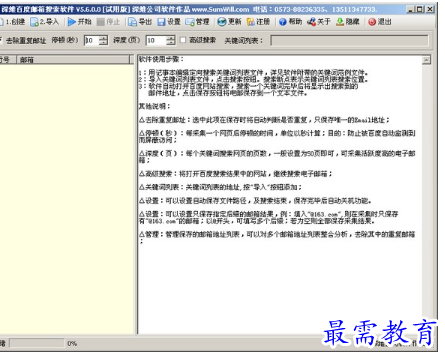Open the 注册 registration dialog
The height and width of the screenshot is (364, 445).
tap(258, 22)
